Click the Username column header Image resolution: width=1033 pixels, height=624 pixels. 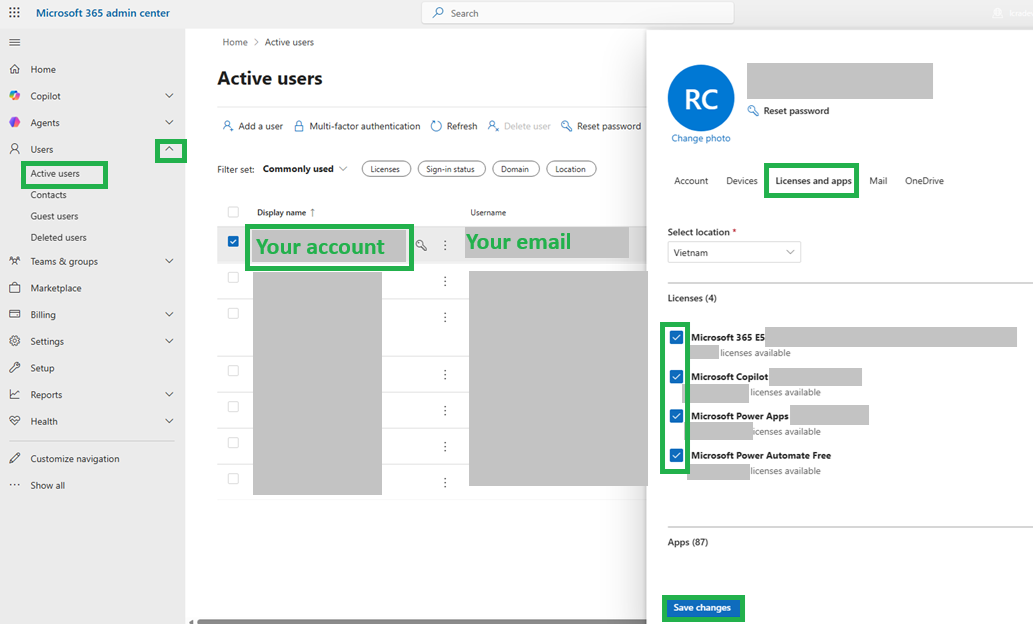[x=488, y=212]
